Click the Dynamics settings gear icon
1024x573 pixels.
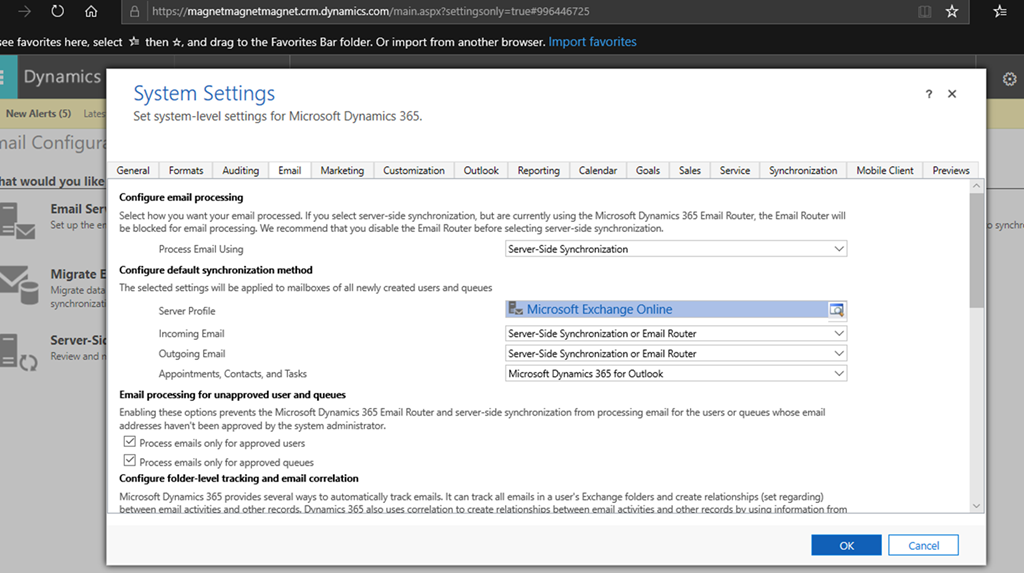coord(1009,78)
